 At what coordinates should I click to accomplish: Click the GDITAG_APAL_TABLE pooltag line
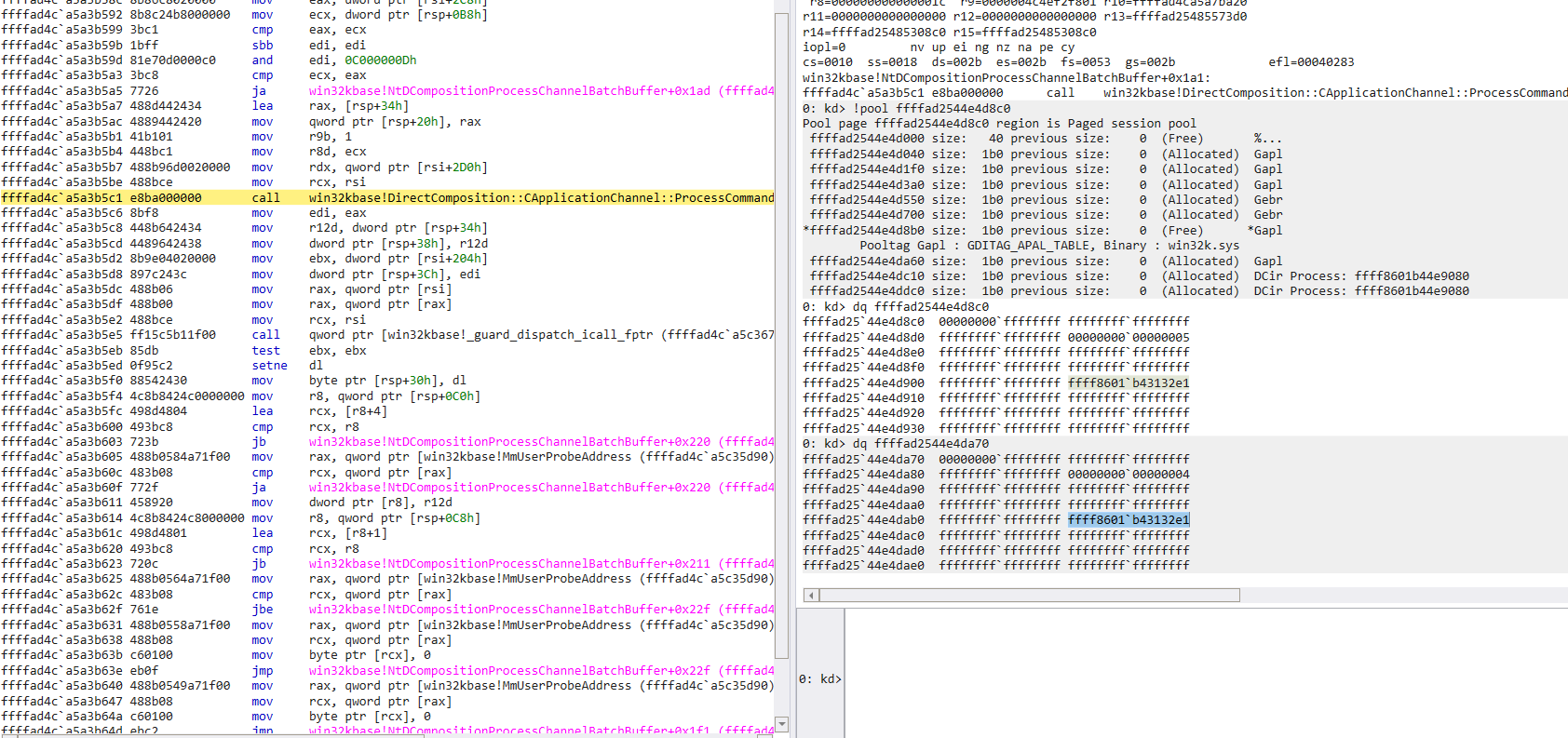[1049, 246]
